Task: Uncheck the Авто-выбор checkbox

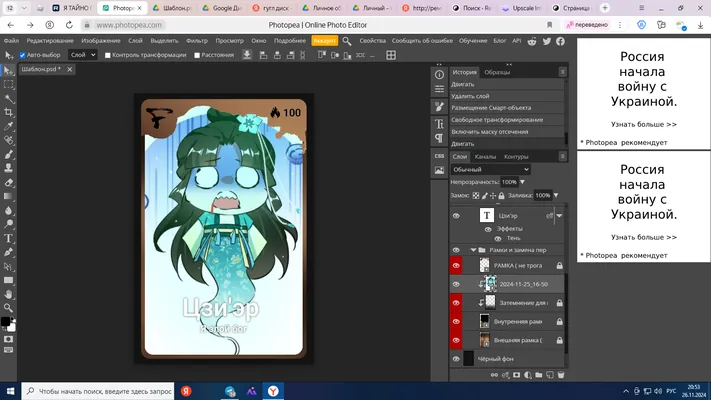Action: coord(22,55)
